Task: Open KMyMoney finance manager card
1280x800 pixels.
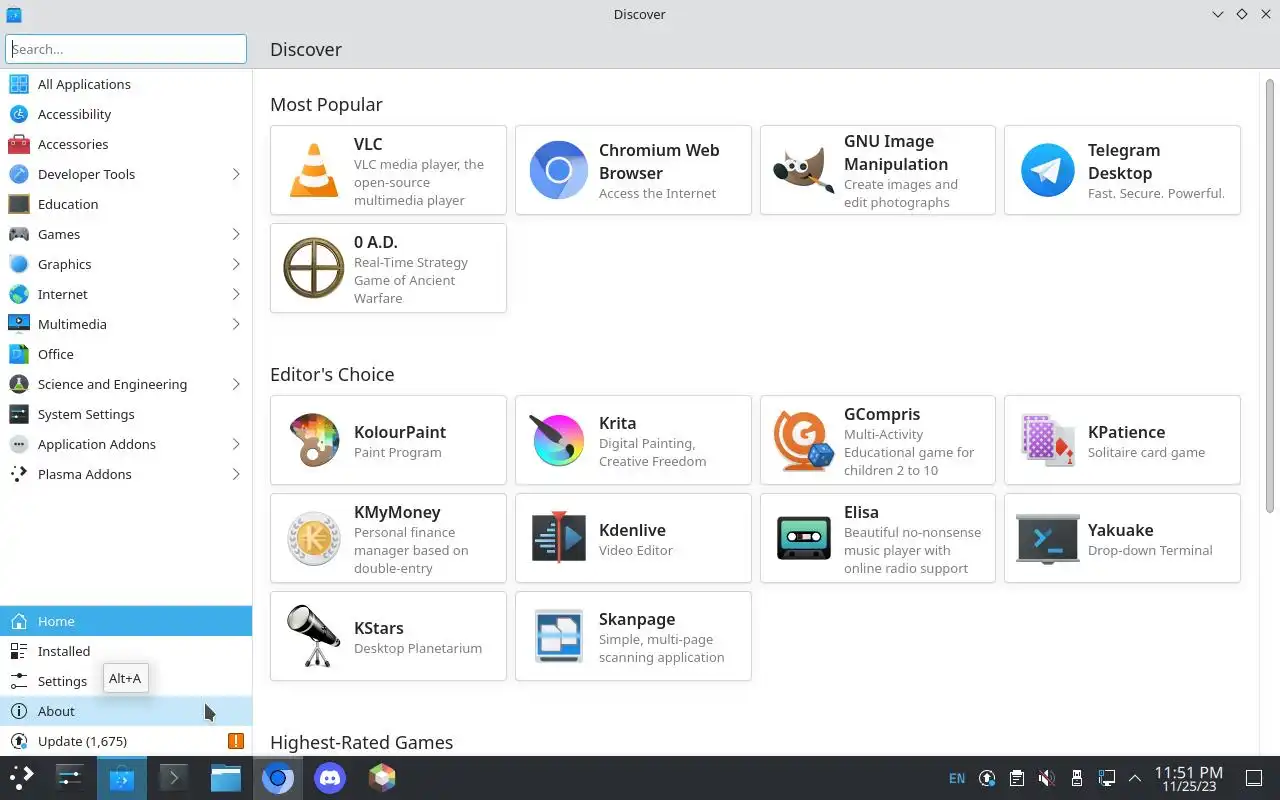Action: [x=388, y=538]
